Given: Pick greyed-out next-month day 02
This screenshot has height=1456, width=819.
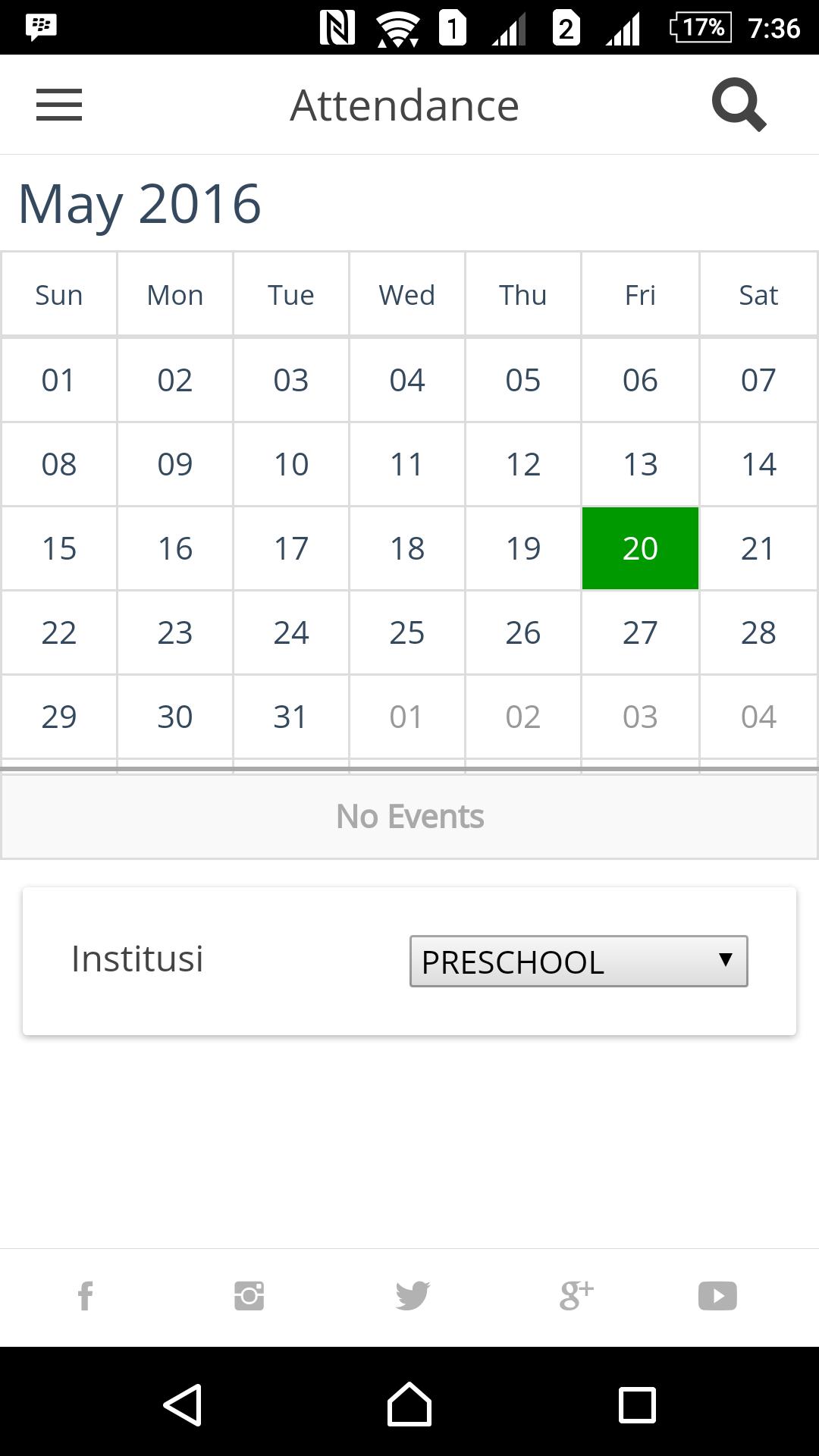Looking at the screenshot, I should tap(523, 717).
